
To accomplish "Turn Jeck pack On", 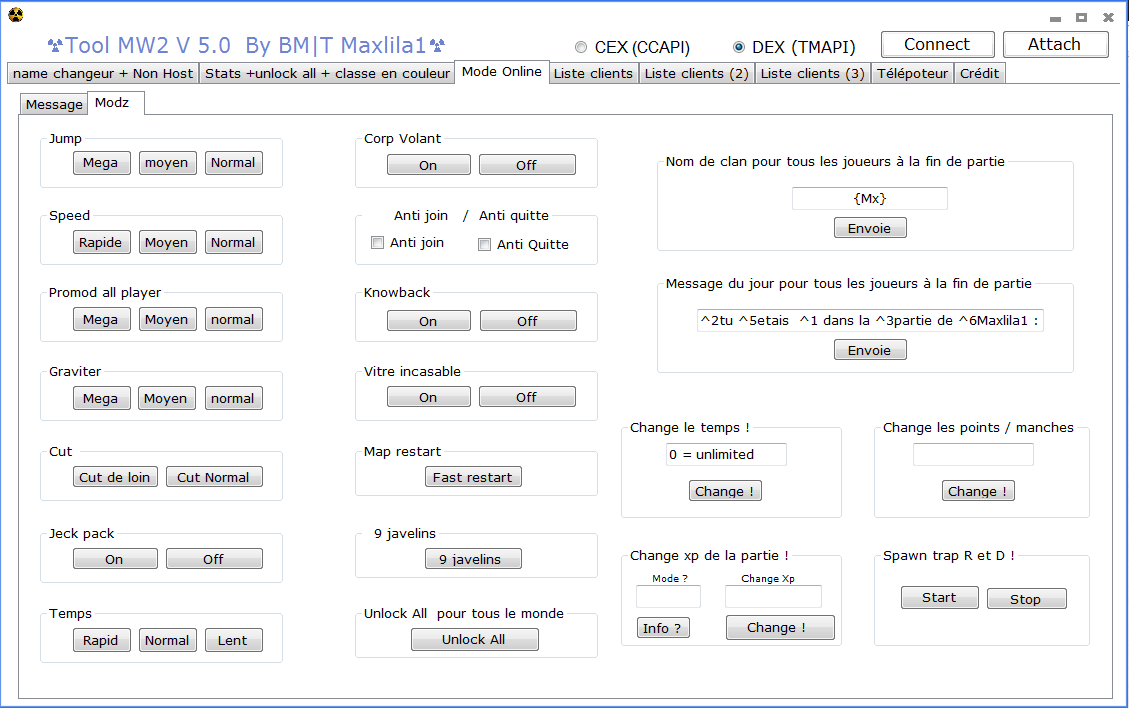I will click(x=115, y=559).
